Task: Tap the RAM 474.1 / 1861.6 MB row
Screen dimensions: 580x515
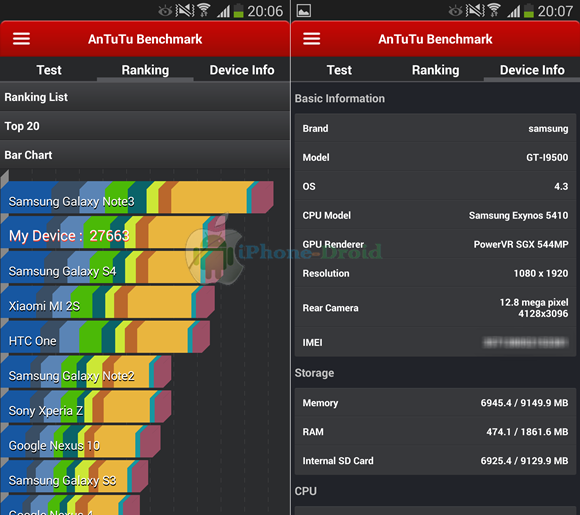Action: click(435, 432)
